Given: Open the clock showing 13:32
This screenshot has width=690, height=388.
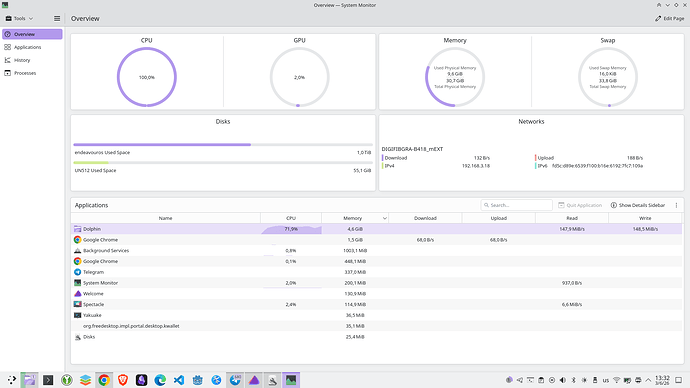Looking at the screenshot, I should 662,380.
